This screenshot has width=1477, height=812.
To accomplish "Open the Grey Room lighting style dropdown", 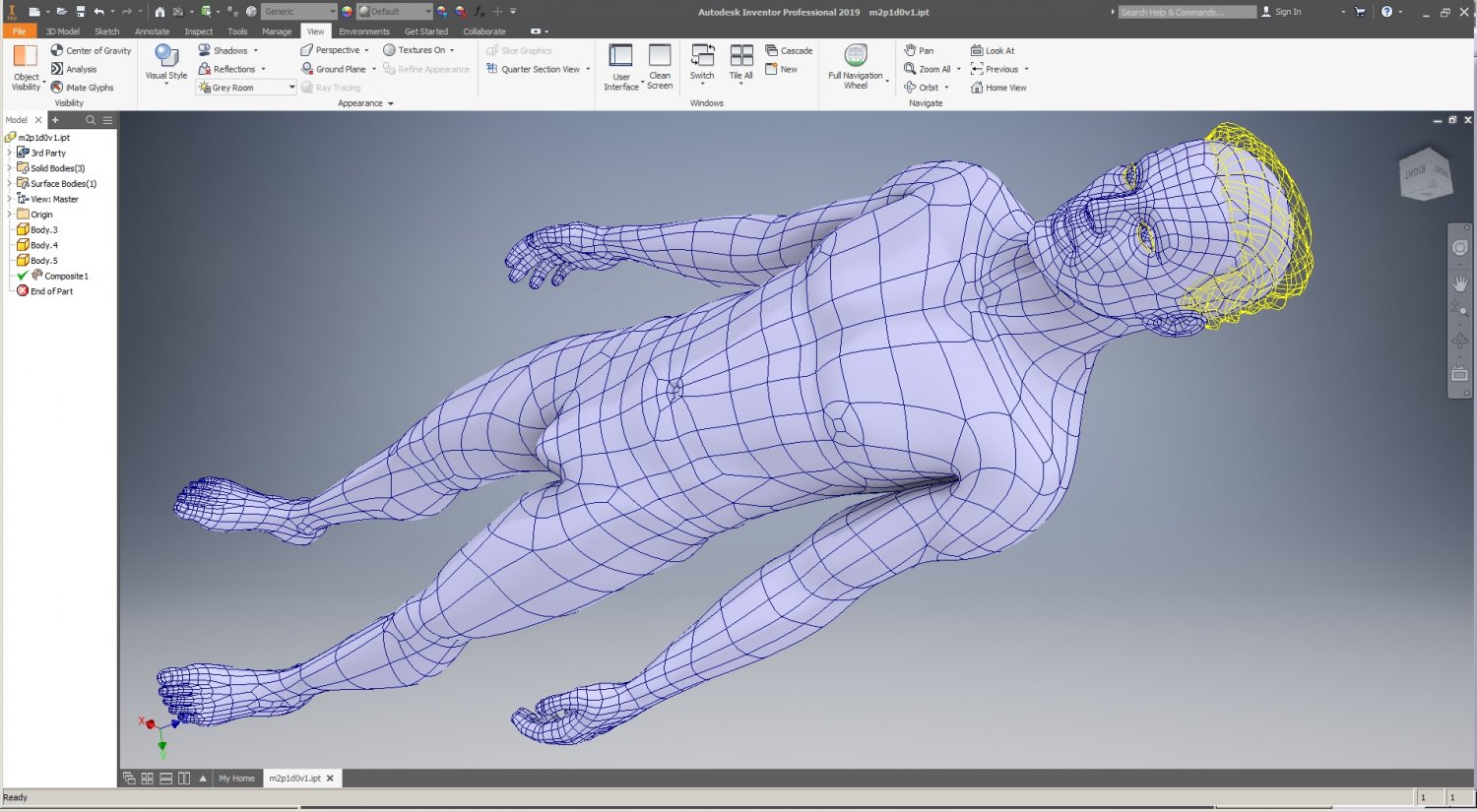I will point(291,88).
